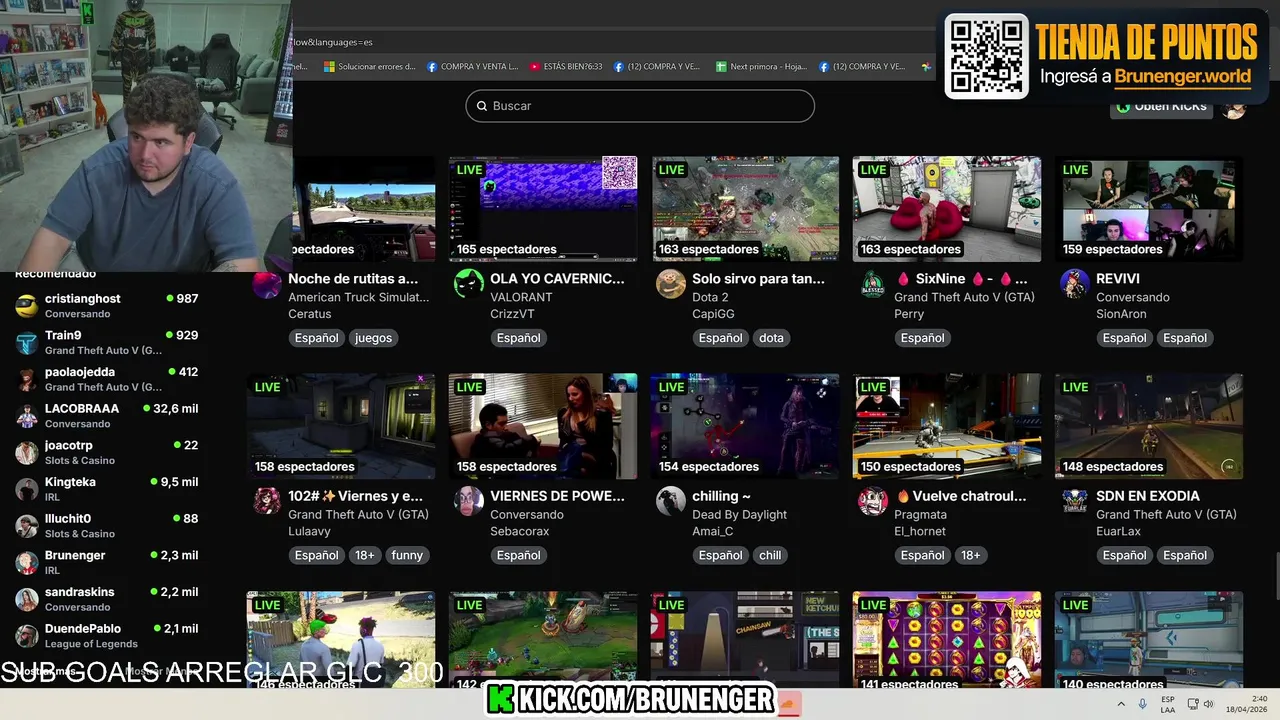This screenshot has width=1280, height=720.
Task: Select the 'chill' tag on Amai_C stream
Action: coord(770,555)
